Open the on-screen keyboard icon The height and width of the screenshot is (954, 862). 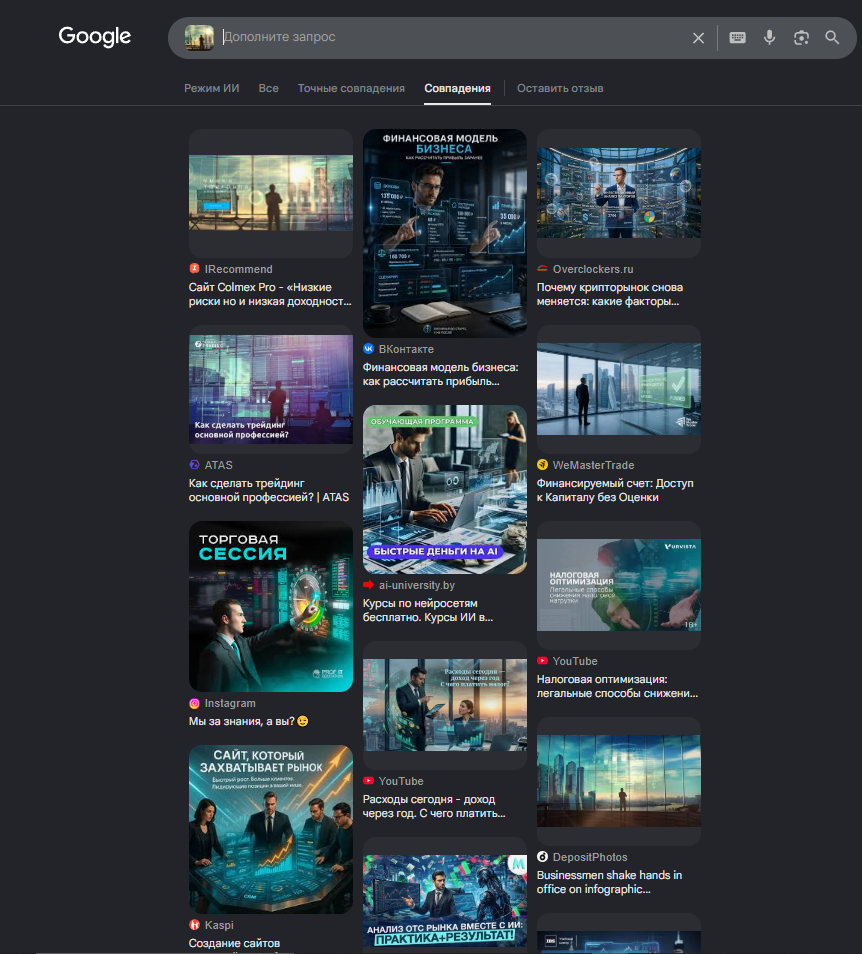(x=737, y=38)
